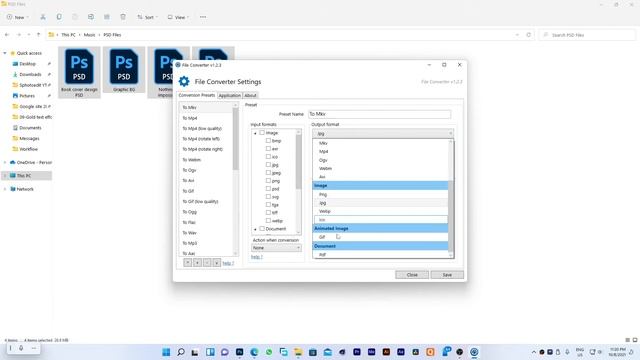Screen dimensions: 640x360
Task: Open Desktop in Quick access sidebar
Action: [27, 64]
